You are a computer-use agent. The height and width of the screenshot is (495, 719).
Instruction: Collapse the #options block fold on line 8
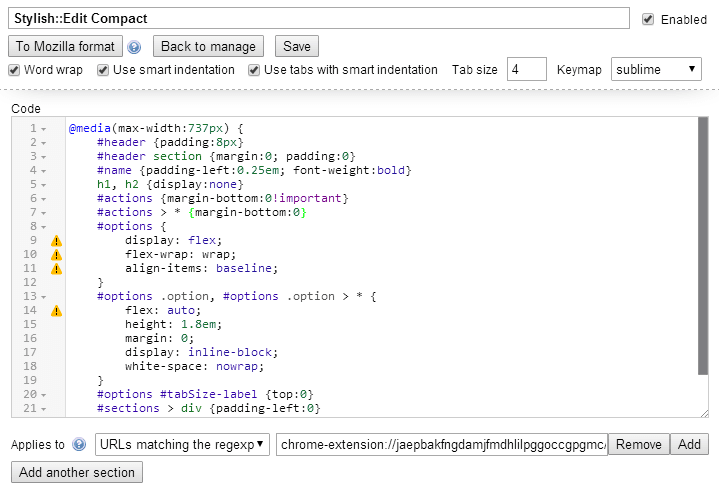(x=44, y=227)
